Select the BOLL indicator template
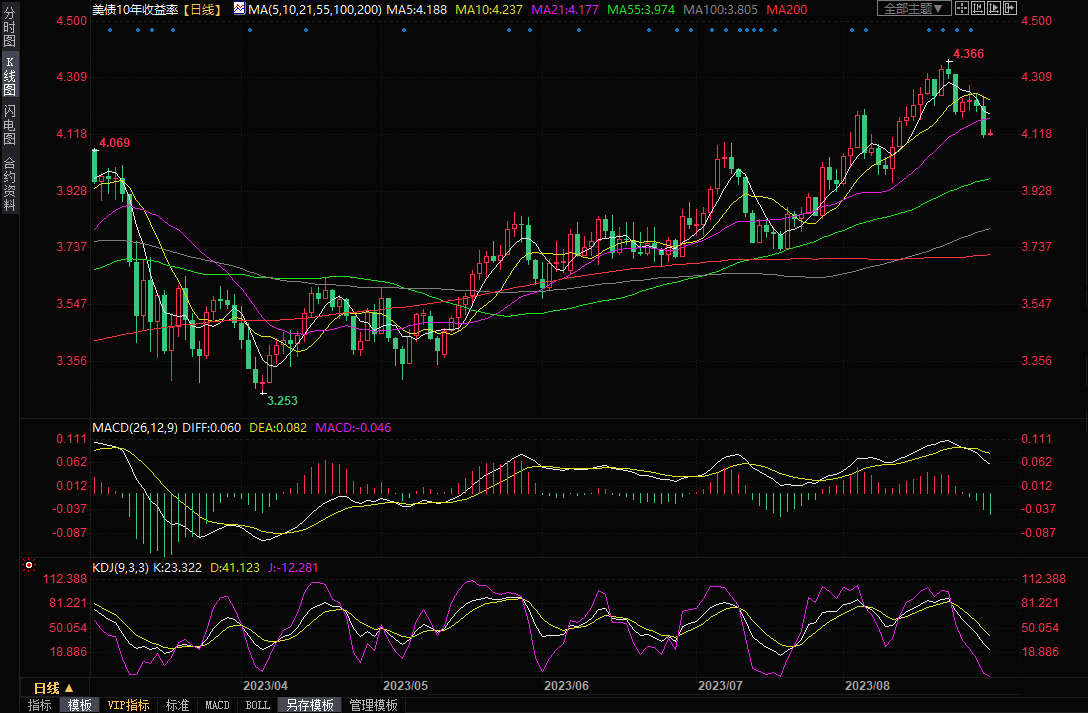Viewport: 1088px width, 713px height. click(x=257, y=705)
